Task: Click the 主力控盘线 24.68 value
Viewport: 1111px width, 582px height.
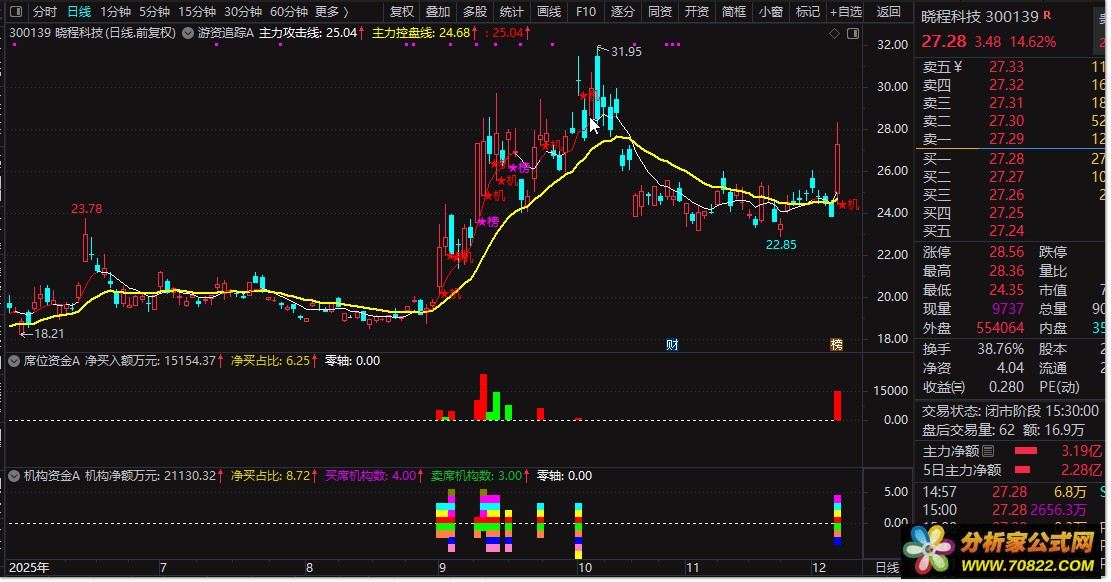Action: click(454, 33)
